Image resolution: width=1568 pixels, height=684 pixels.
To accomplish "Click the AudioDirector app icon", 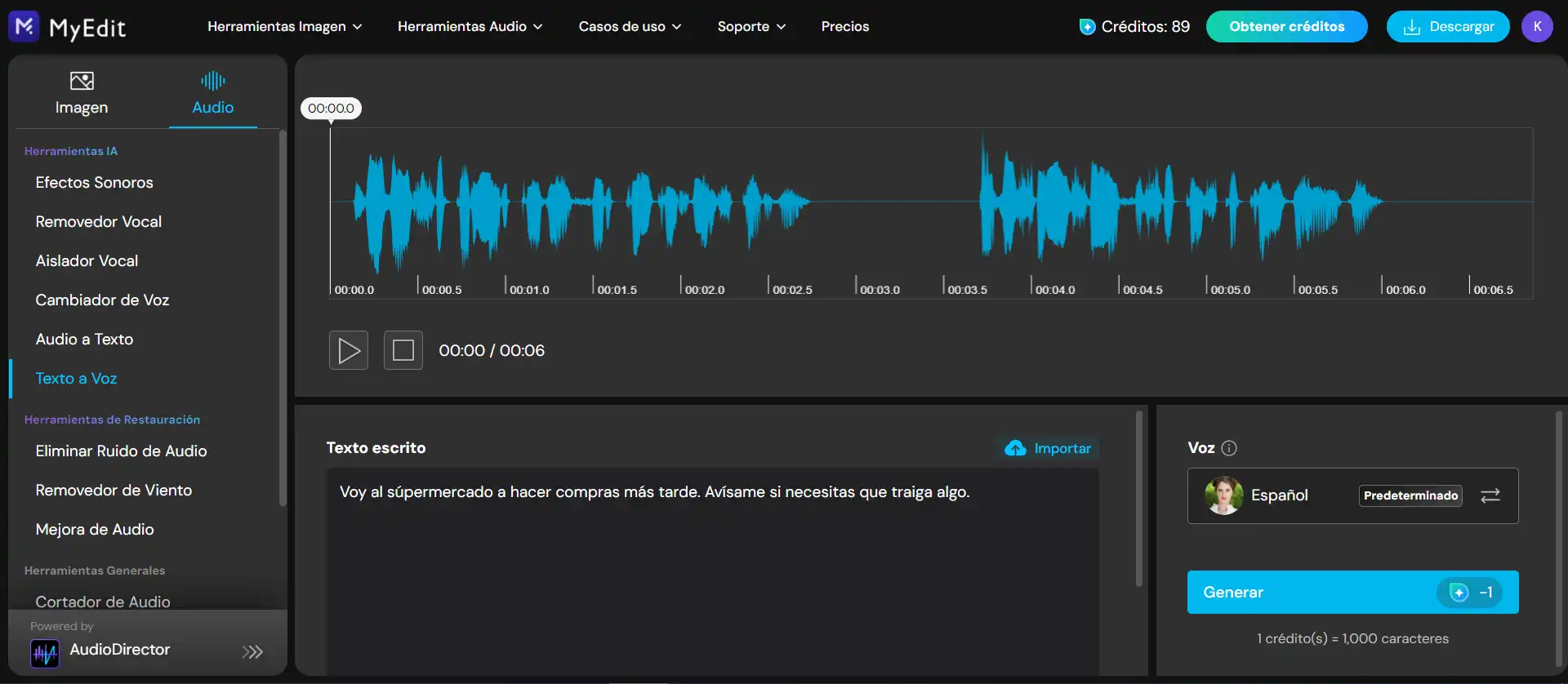I will (45, 653).
